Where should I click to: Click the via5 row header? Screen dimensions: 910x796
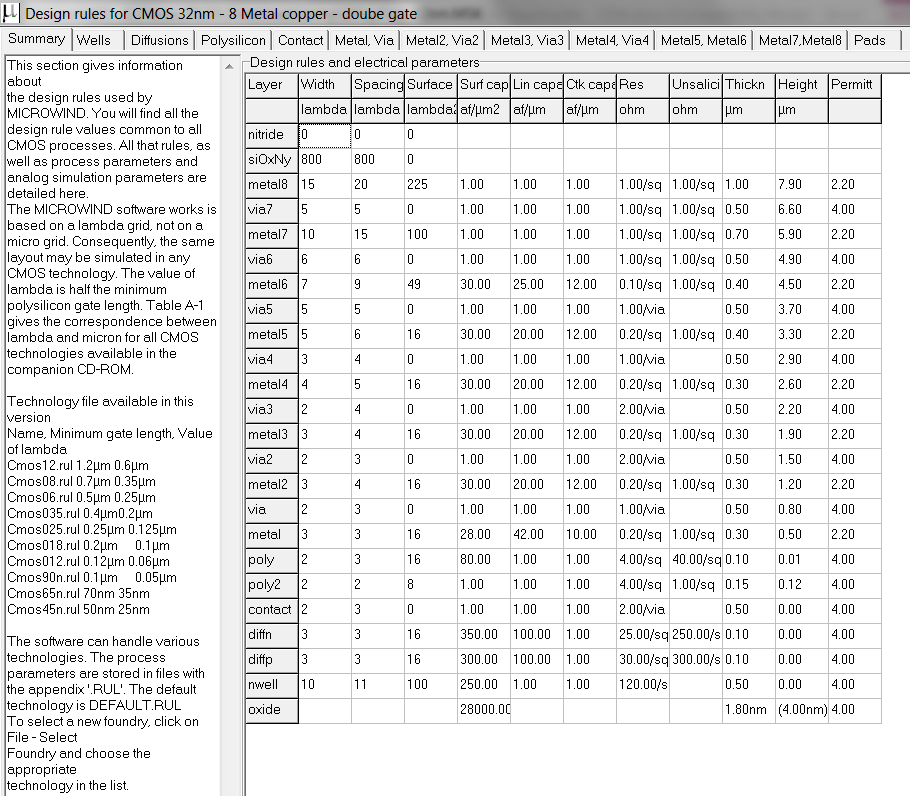pyautogui.click(x=272, y=309)
